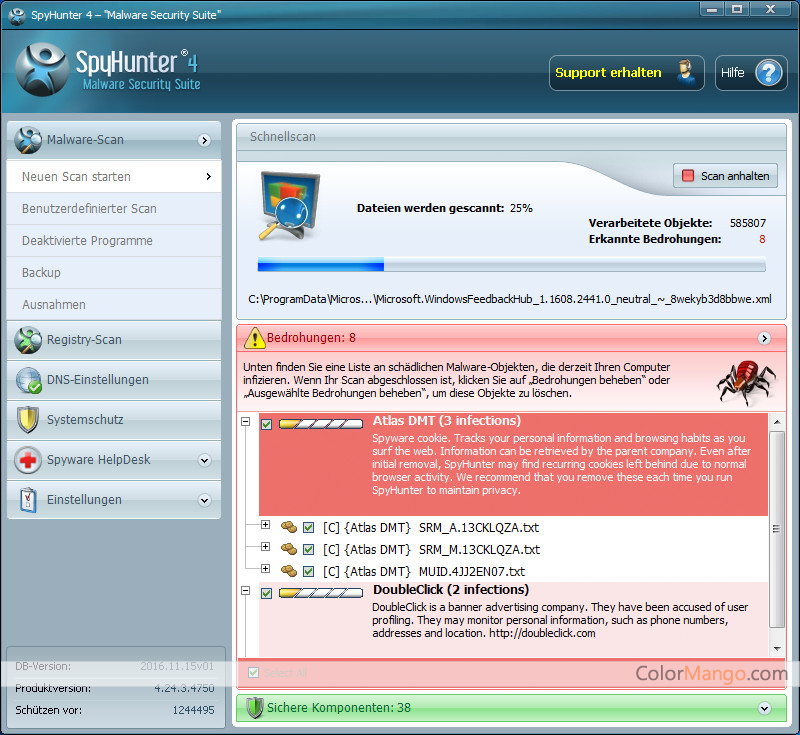Screen dimensions: 800x735
Task: Click the blue question mark Hilfe icon
Action: (768, 73)
